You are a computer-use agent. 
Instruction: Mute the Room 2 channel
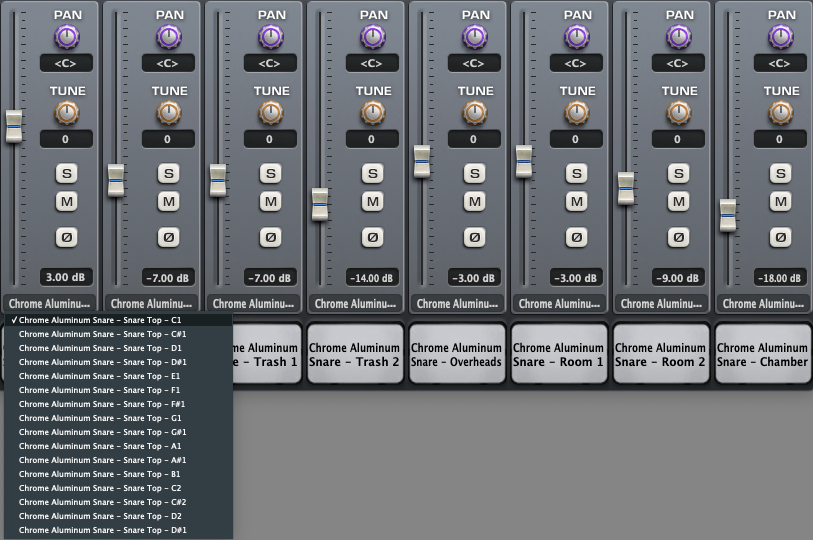[678, 202]
